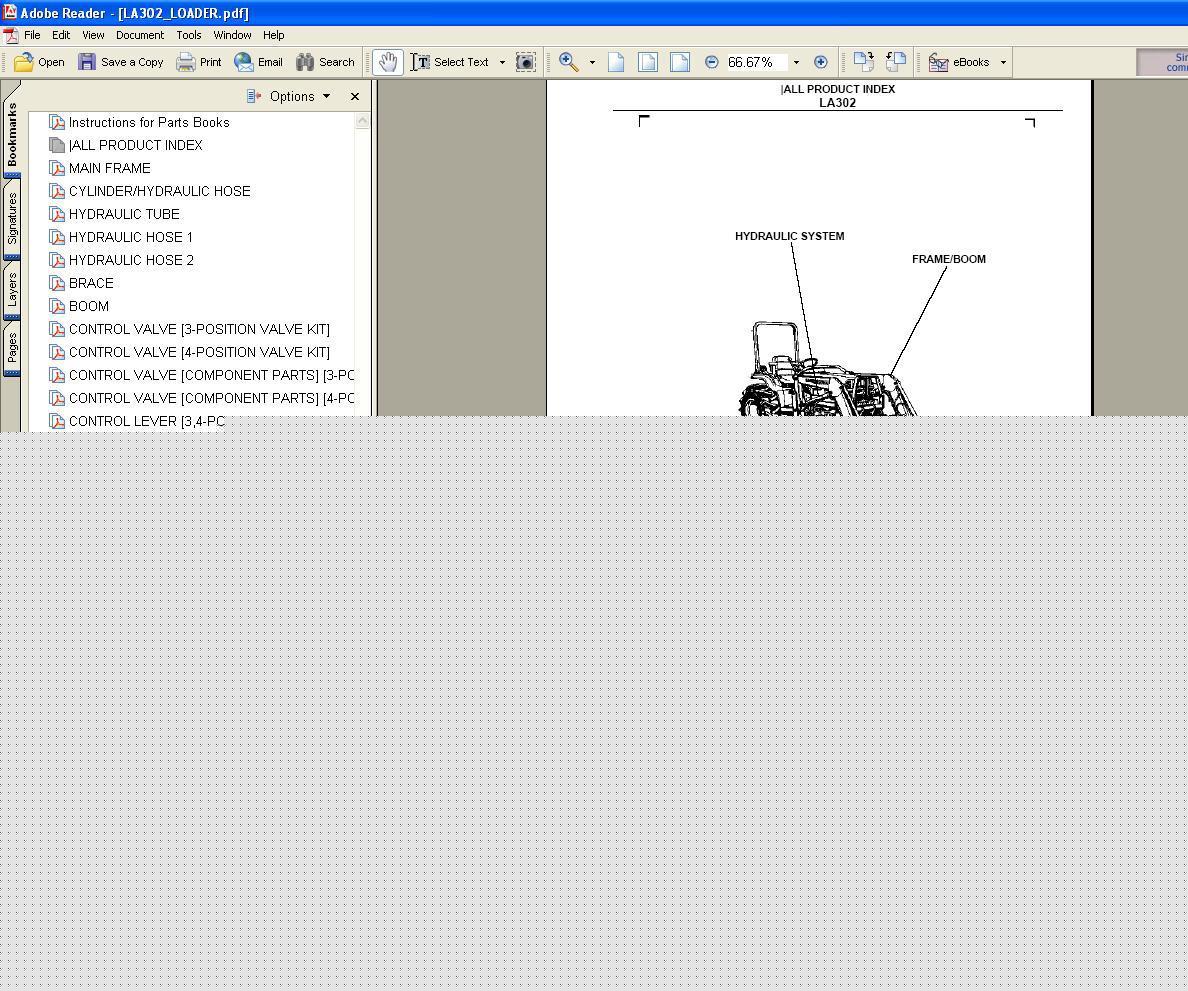Image resolution: width=1188 pixels, height=991 pixels.
Task: Open the Help menu
Action: point(274,35)
